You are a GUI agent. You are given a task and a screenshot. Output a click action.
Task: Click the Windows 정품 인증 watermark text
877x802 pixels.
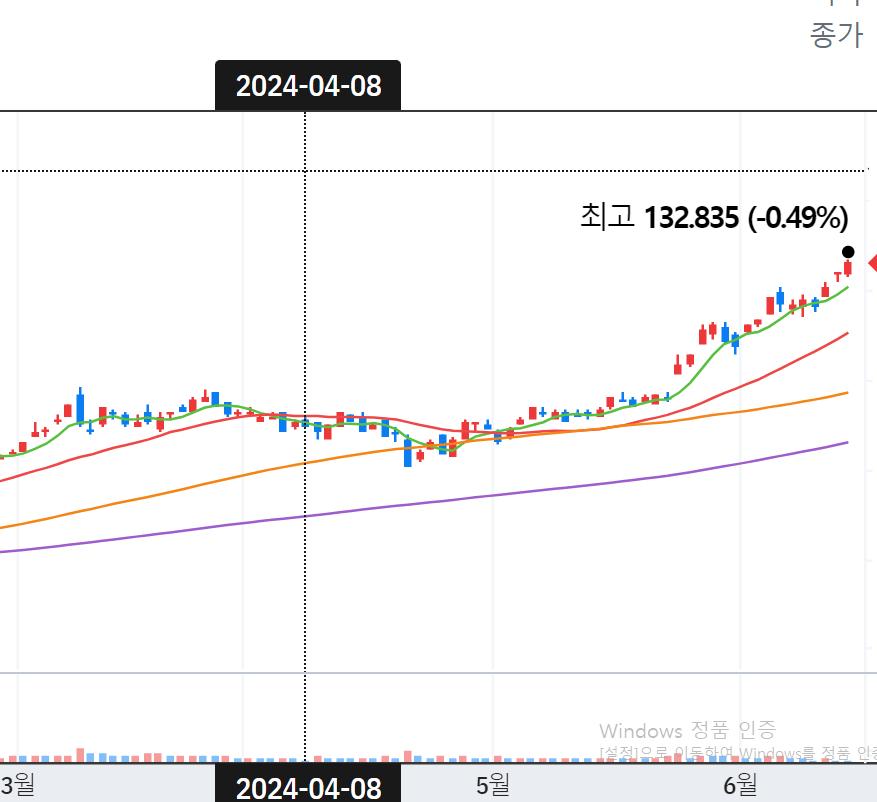pos(687,731)
